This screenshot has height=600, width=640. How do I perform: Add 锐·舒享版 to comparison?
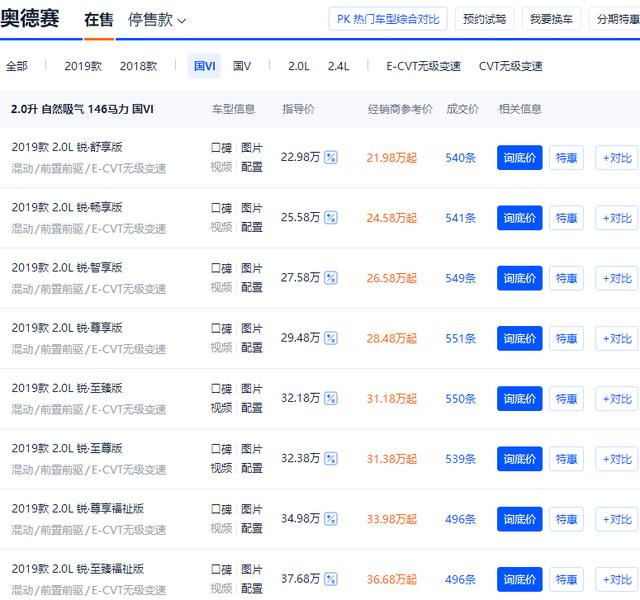[x=617, y=158]
